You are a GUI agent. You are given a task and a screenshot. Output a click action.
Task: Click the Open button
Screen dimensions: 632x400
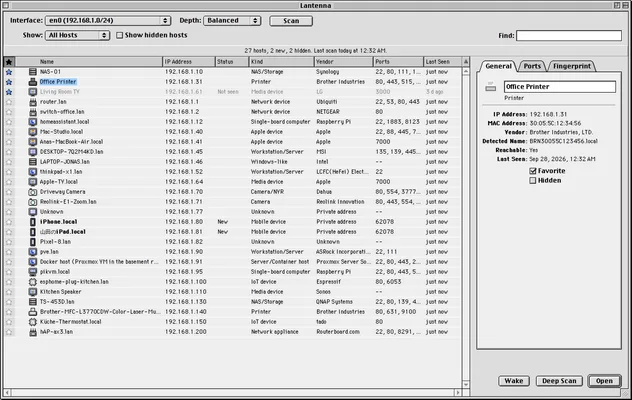604,381
